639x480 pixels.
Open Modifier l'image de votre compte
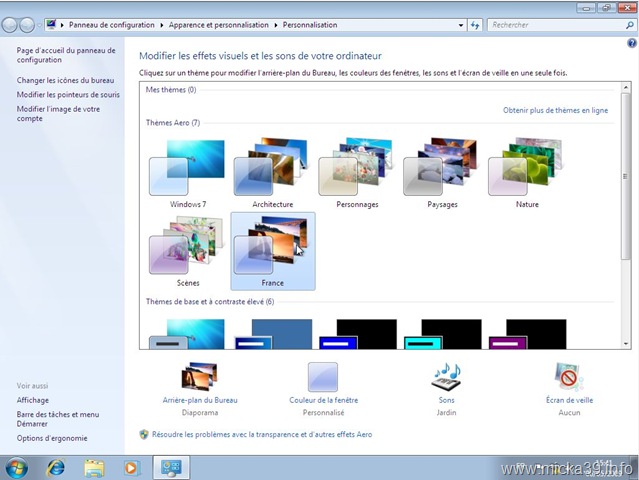pos(58,114)
